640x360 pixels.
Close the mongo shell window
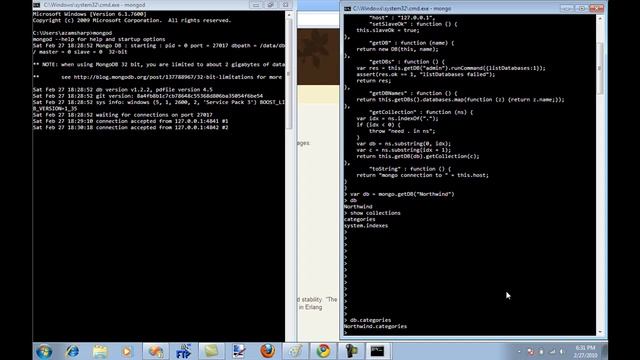(x=597, y=8)
